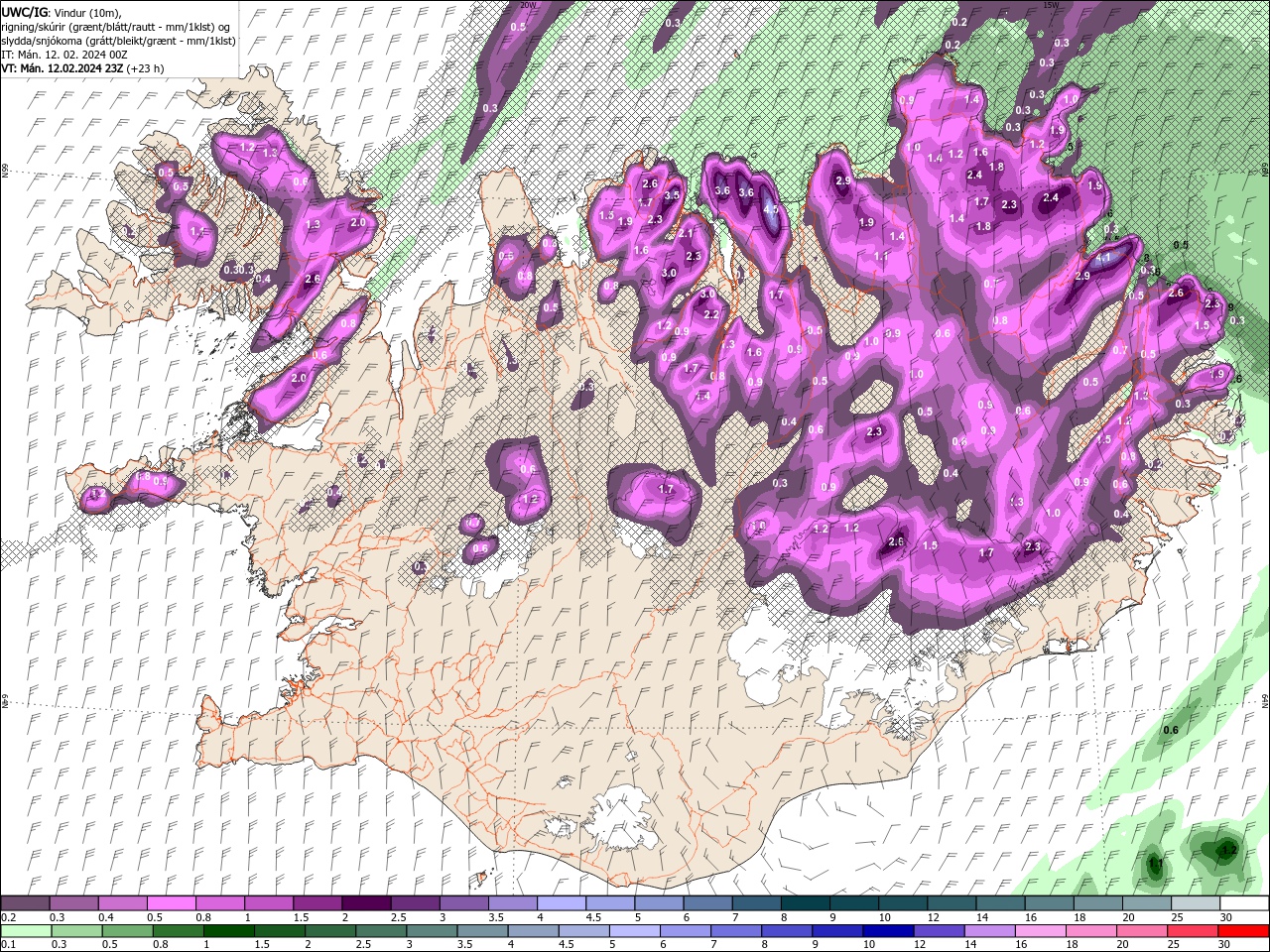Click the '(+23 h)' forecast offset text

coord(146,68)
